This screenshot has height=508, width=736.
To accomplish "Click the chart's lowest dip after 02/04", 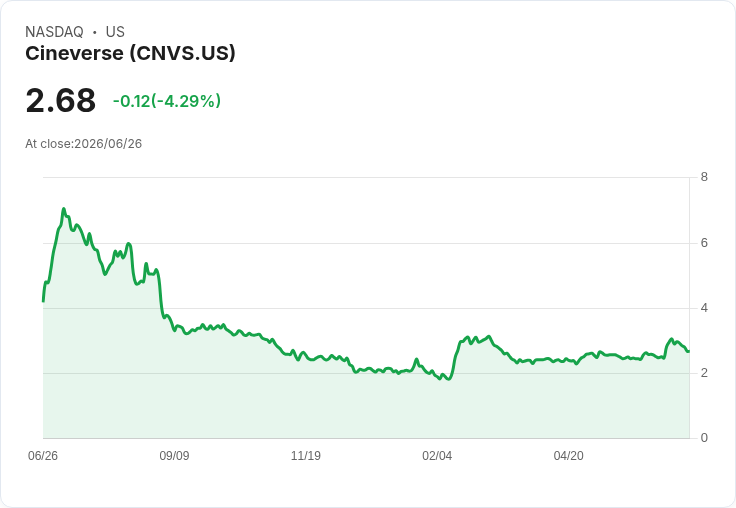I will 449,379.
